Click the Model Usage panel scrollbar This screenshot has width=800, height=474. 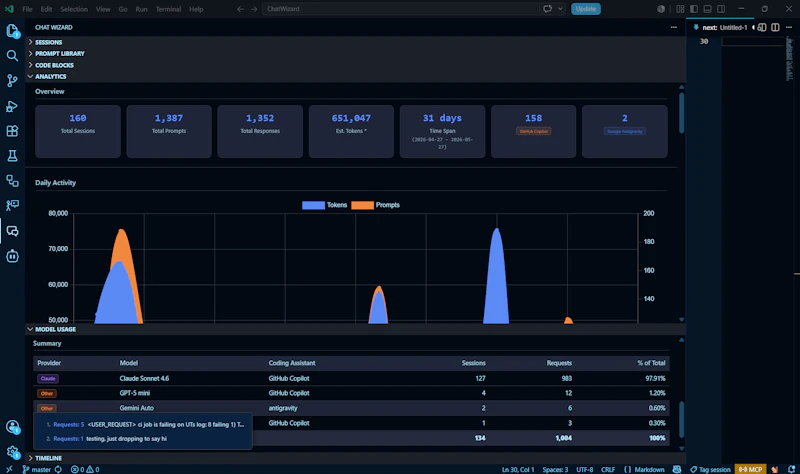click(681, 419)
